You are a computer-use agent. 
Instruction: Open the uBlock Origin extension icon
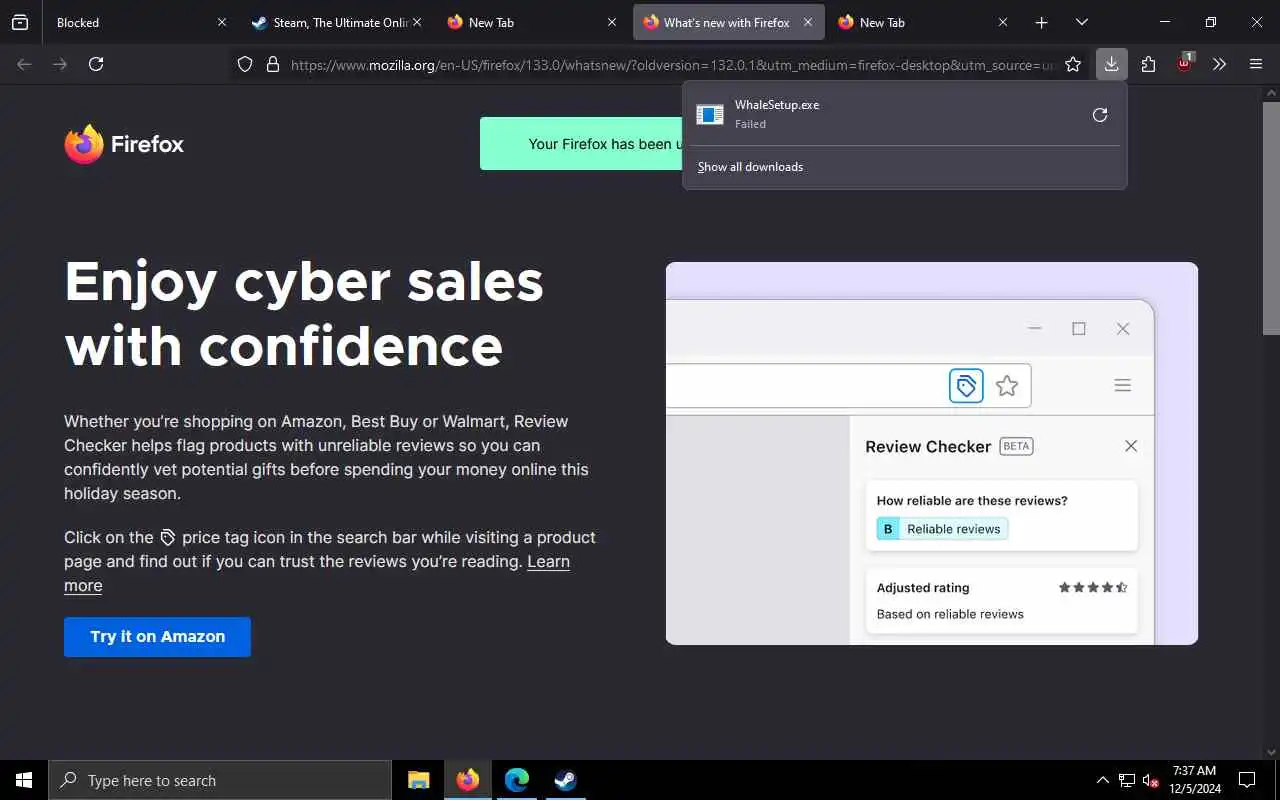tap(1184, 64)
